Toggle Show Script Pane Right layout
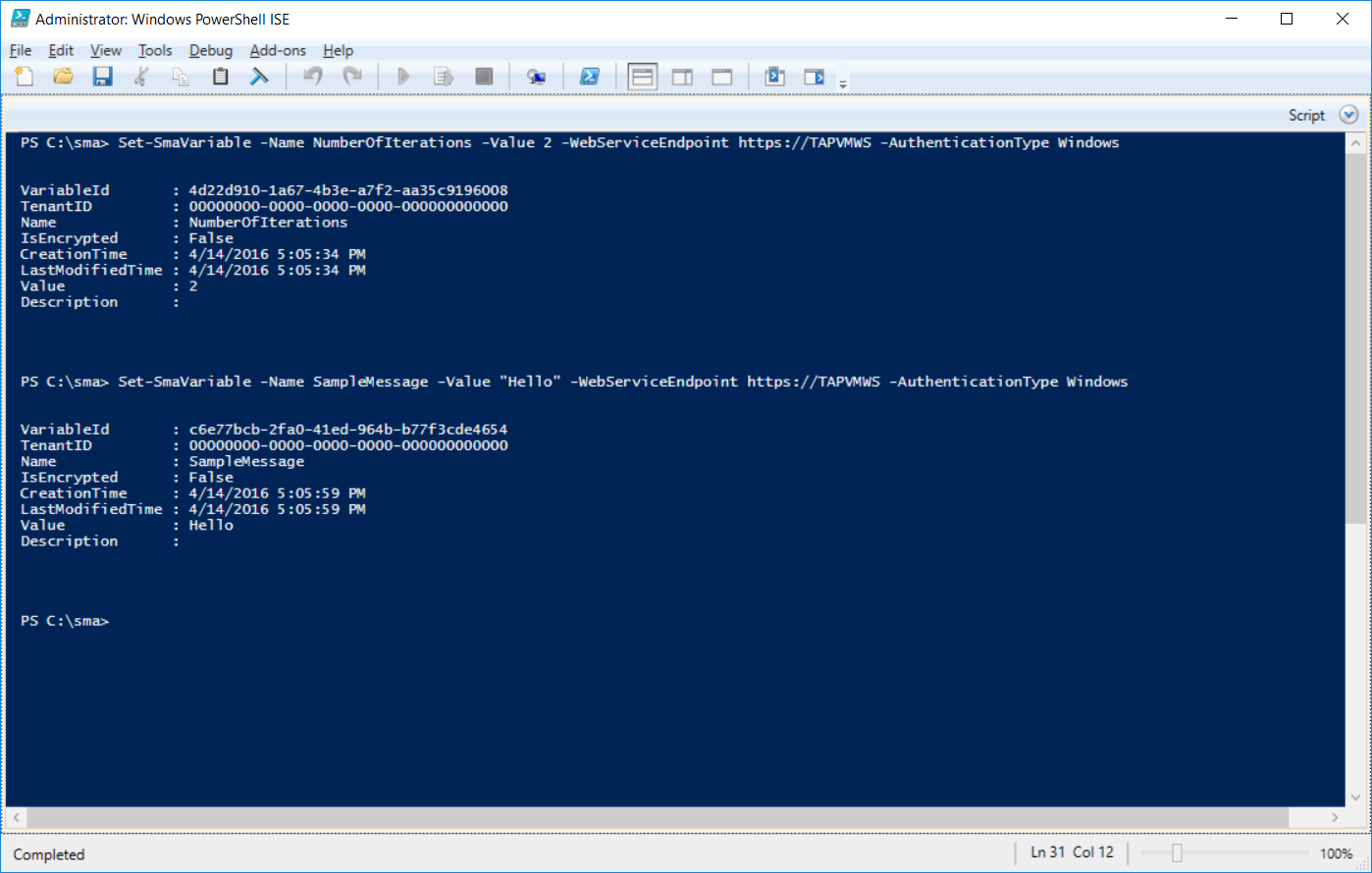 (x=682, y=76)
